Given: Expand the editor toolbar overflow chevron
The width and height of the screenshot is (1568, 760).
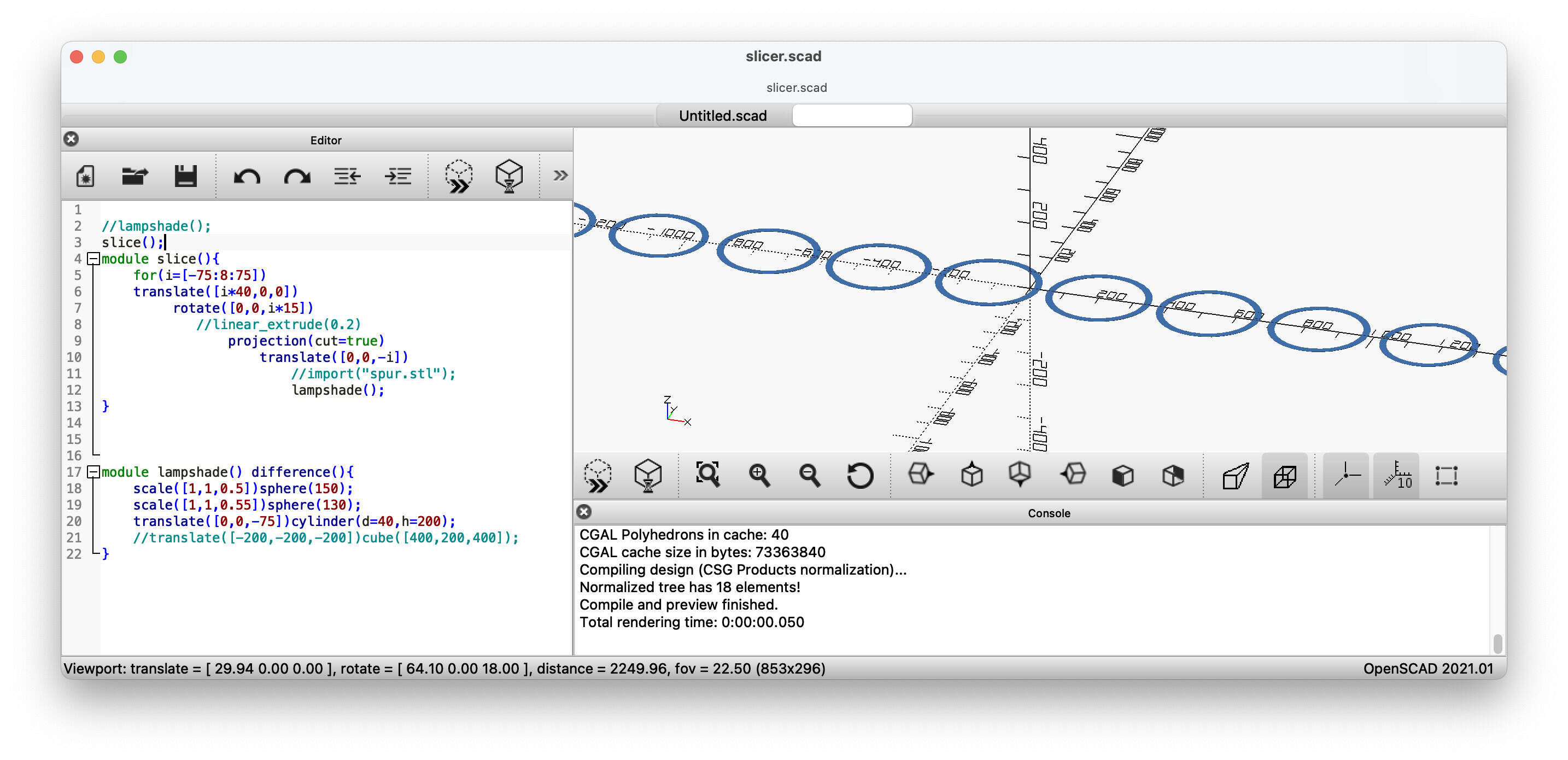Looking at the screenshot, I should (560, 176).
